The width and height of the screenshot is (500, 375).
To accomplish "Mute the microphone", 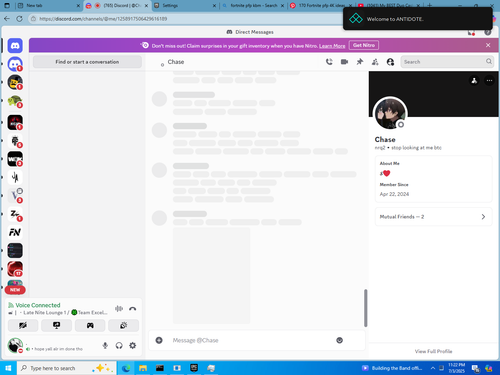I will pos(105,346).
